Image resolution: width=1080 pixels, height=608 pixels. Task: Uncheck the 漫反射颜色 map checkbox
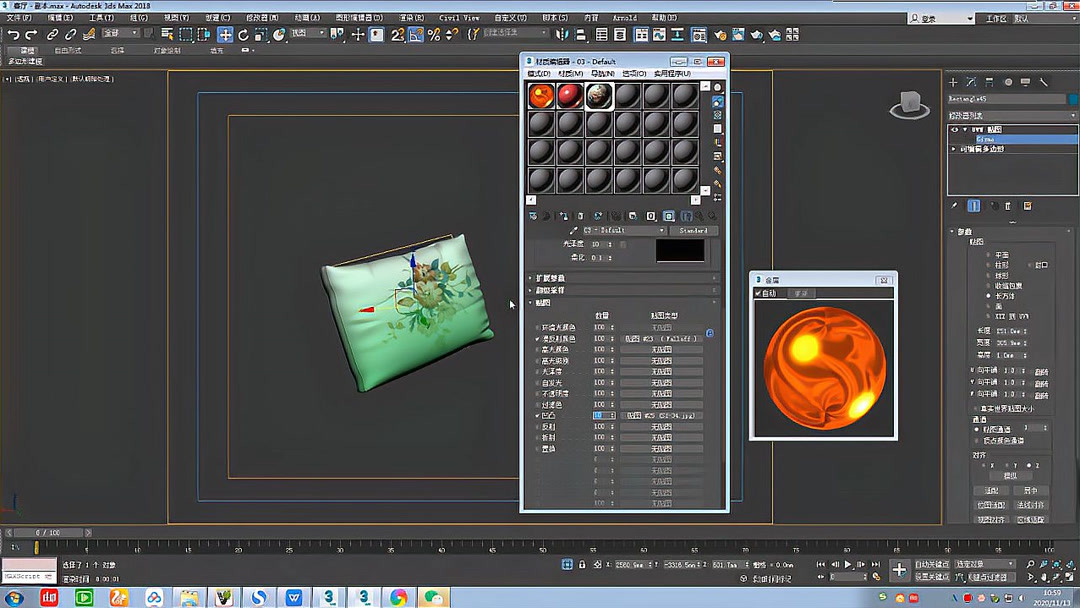(x=537, y=338)
